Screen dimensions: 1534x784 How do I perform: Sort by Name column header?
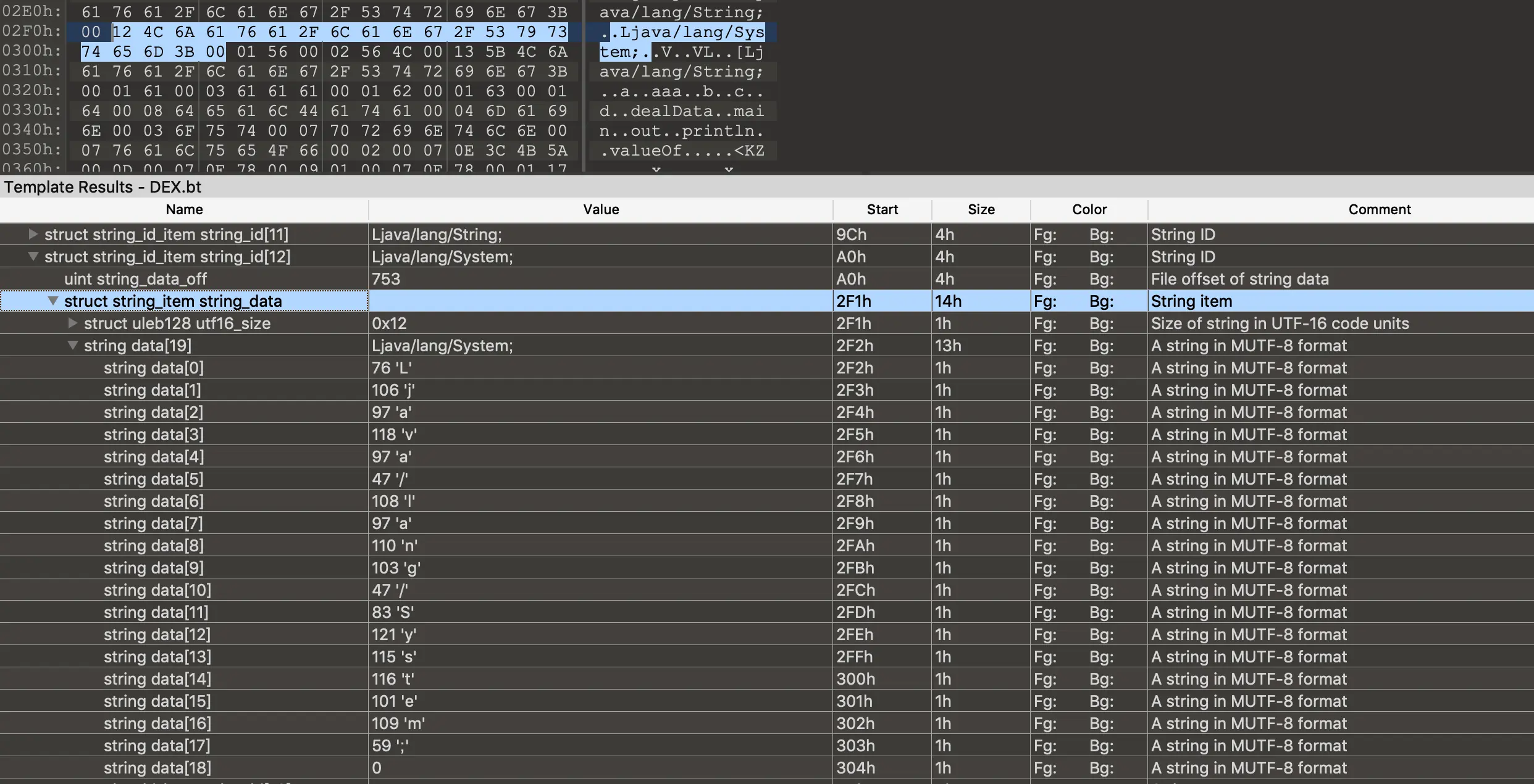[x=184, y=210]
